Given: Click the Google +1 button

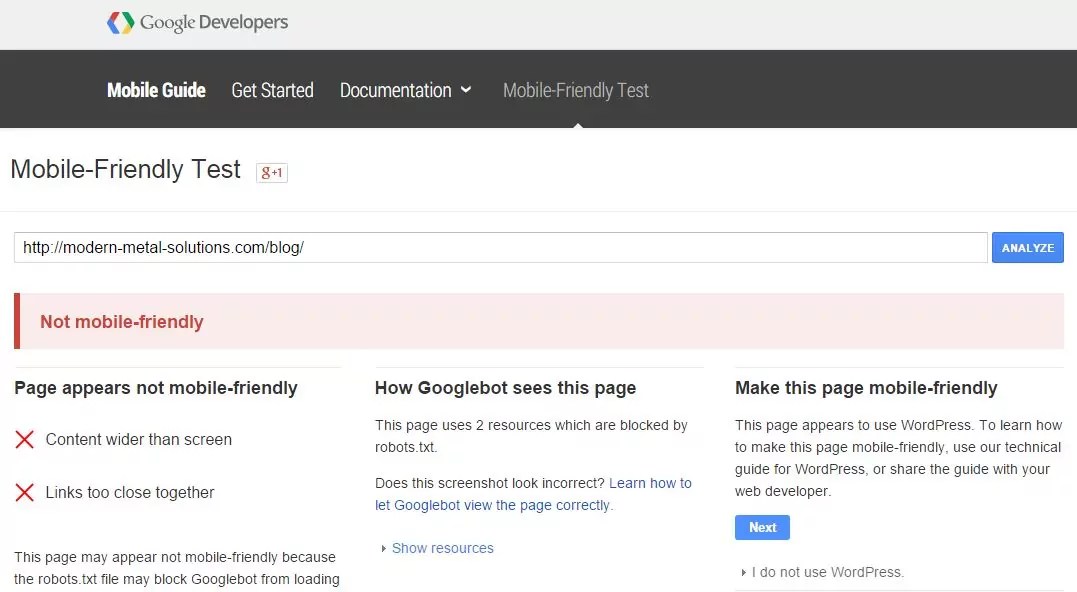Looking at the screenshot, I should (x=272, y=172).
